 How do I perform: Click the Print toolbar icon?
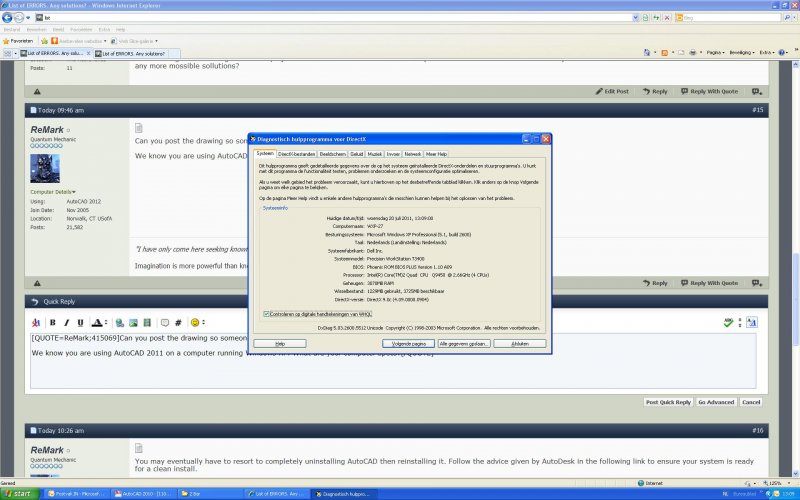pyautogui.click(x=692, y=53)
